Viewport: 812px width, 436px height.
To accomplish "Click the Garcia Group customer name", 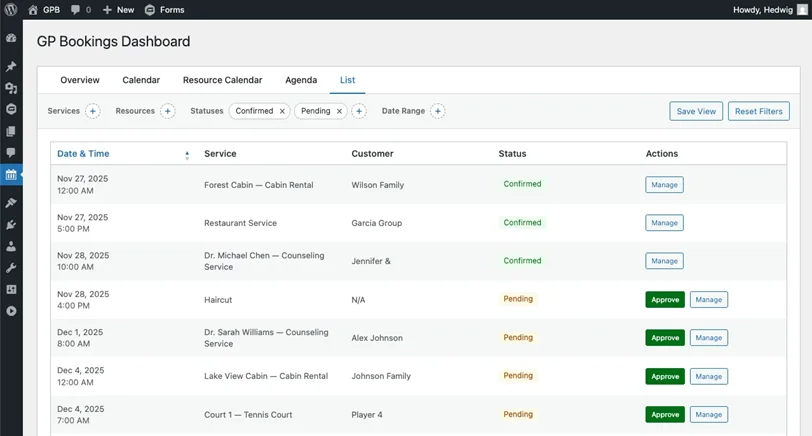I will coord(376,223).
